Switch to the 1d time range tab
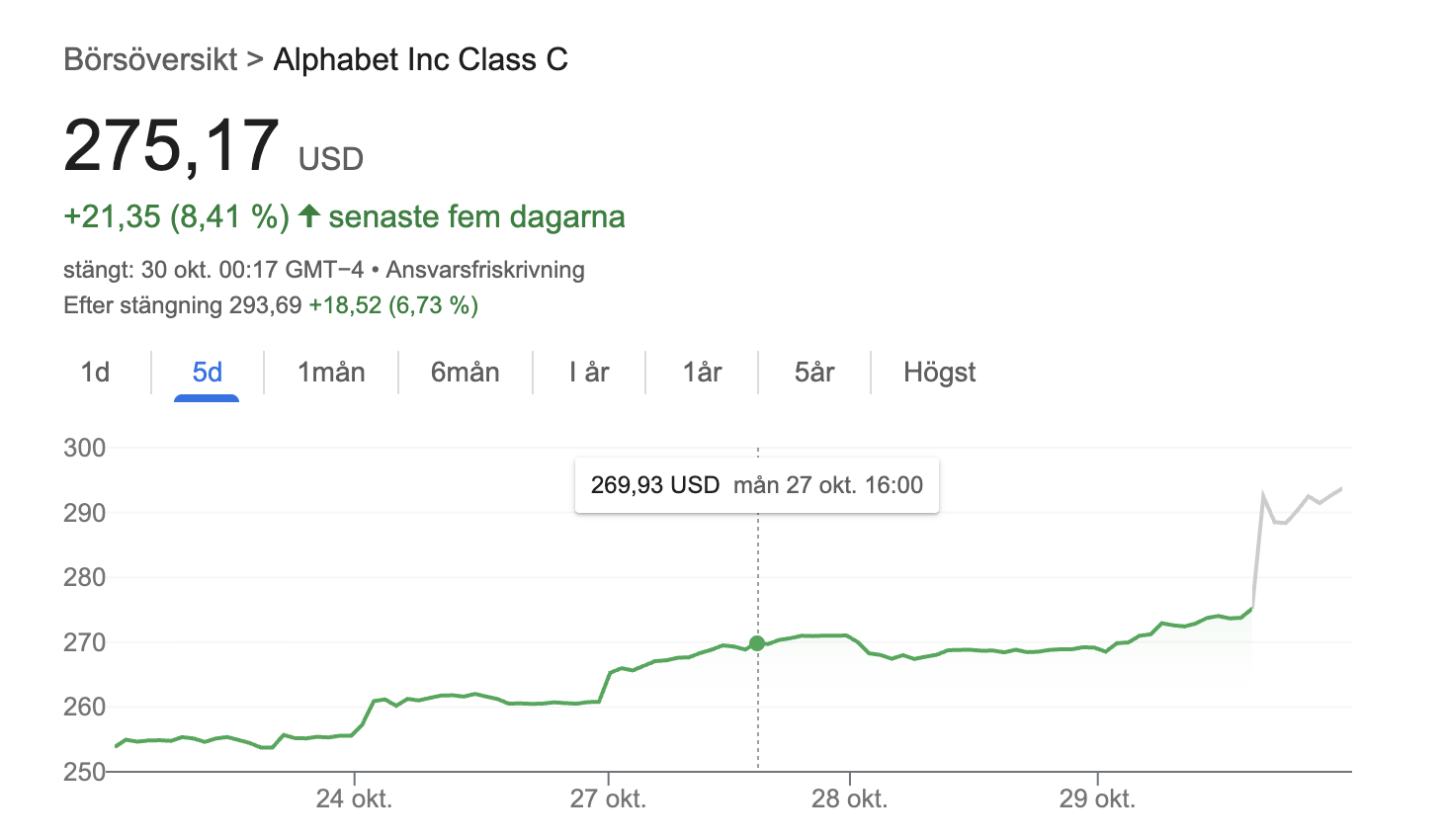Viewport: 1447px width, 840px height. tap(95, 373)
